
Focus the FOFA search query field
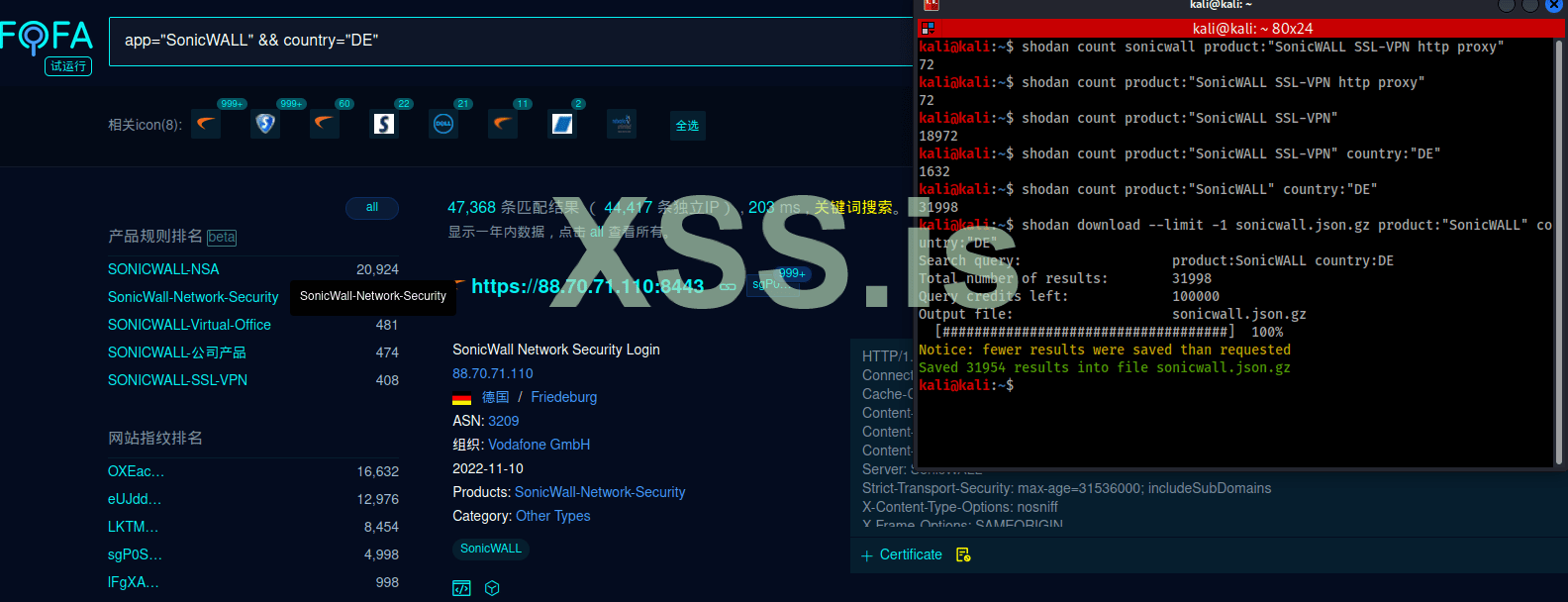point(510,41)
